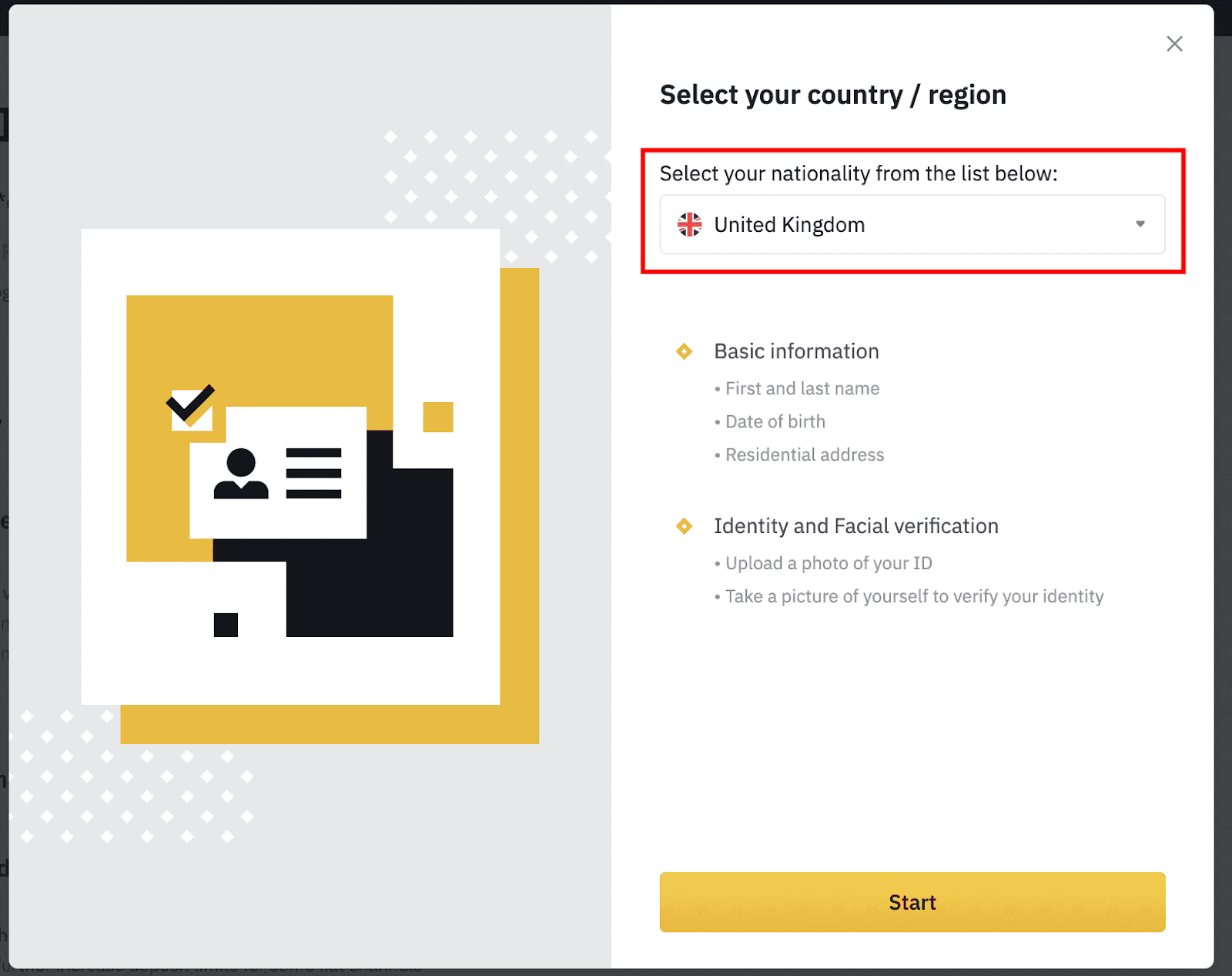Click the Start button
The width and height of the screenshot is (1232, 976).
tap(912, 902)
